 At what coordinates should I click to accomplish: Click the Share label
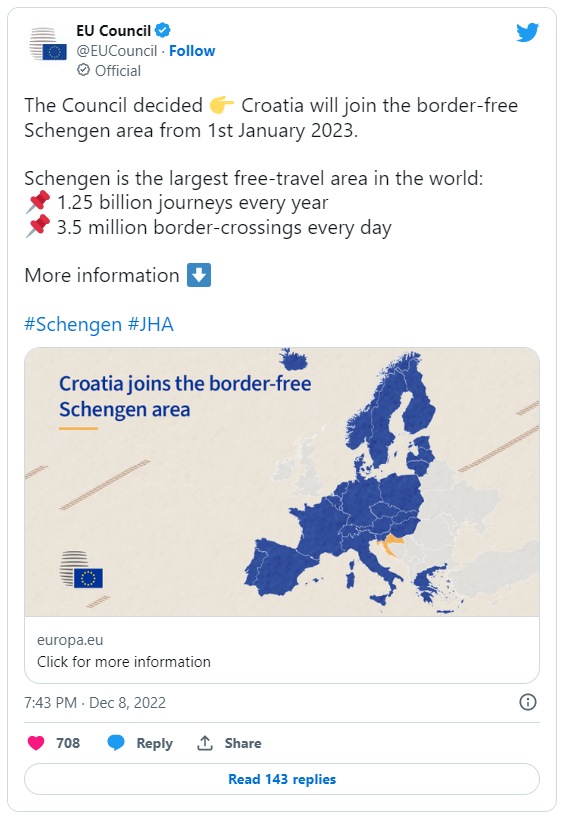pos(243,743)
